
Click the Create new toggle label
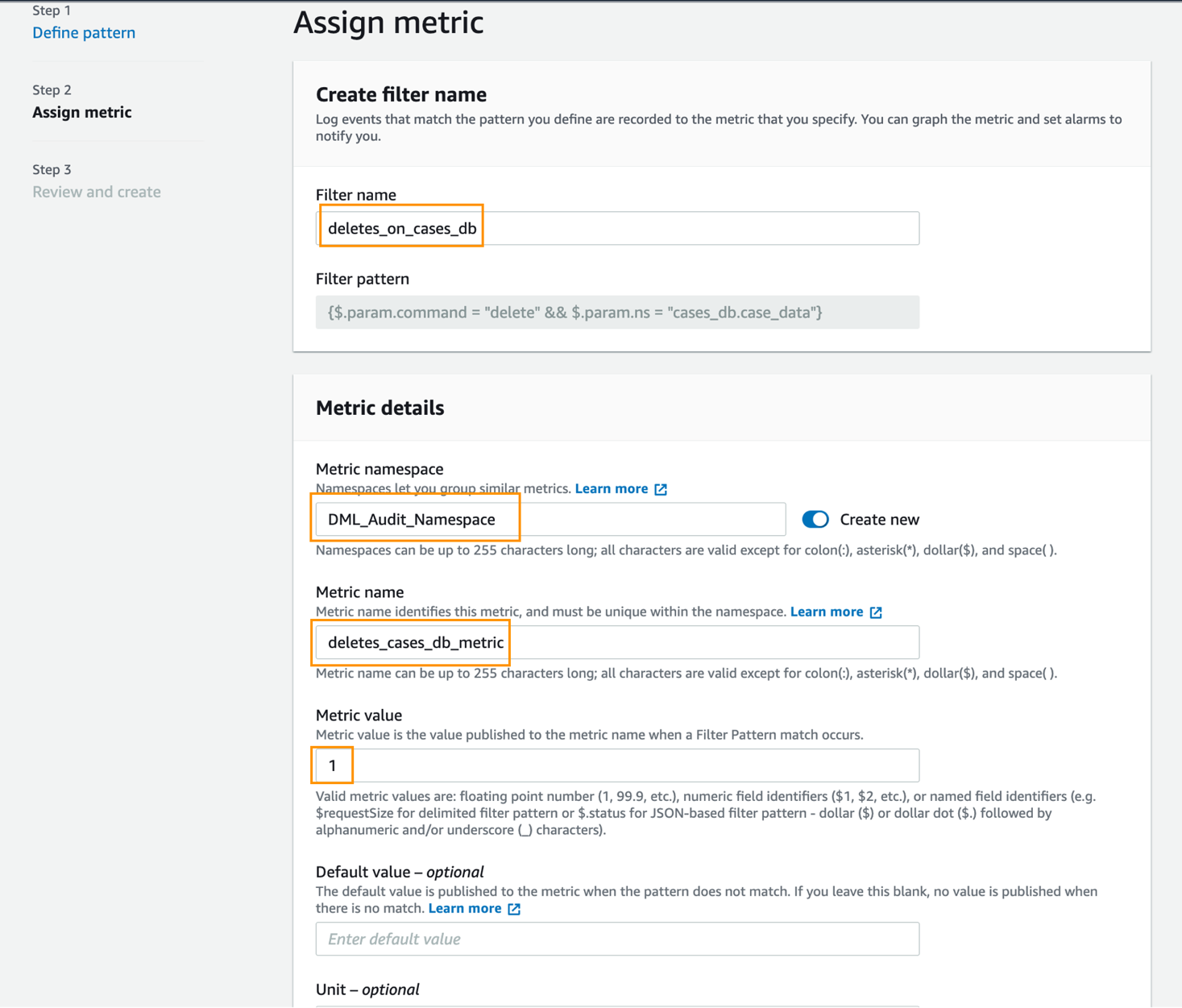880,520
